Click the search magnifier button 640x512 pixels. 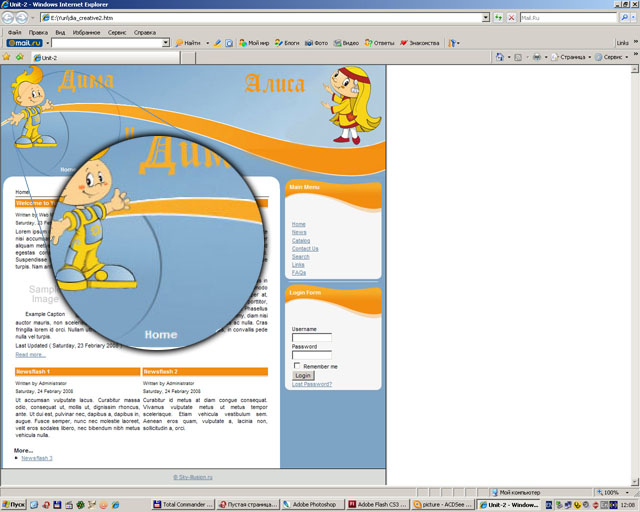point(624,18)
